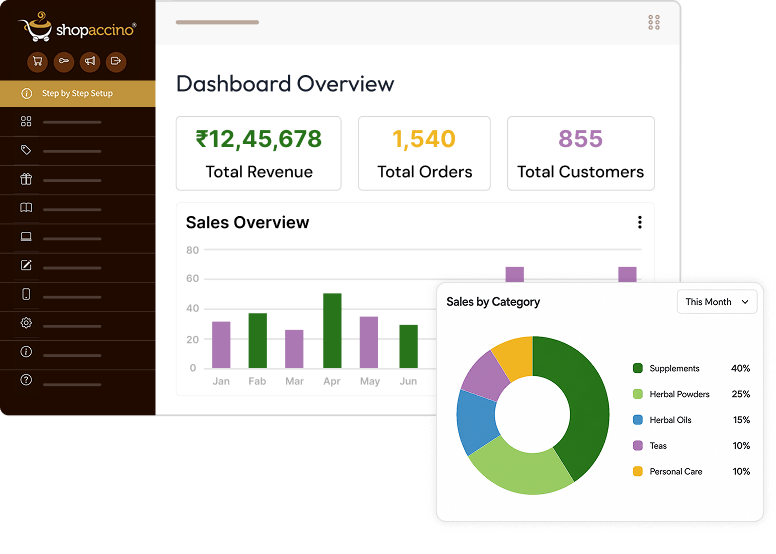Click the Apr bar in sales chart
This screenshot has height=554, width=776.
click(332, 331)
